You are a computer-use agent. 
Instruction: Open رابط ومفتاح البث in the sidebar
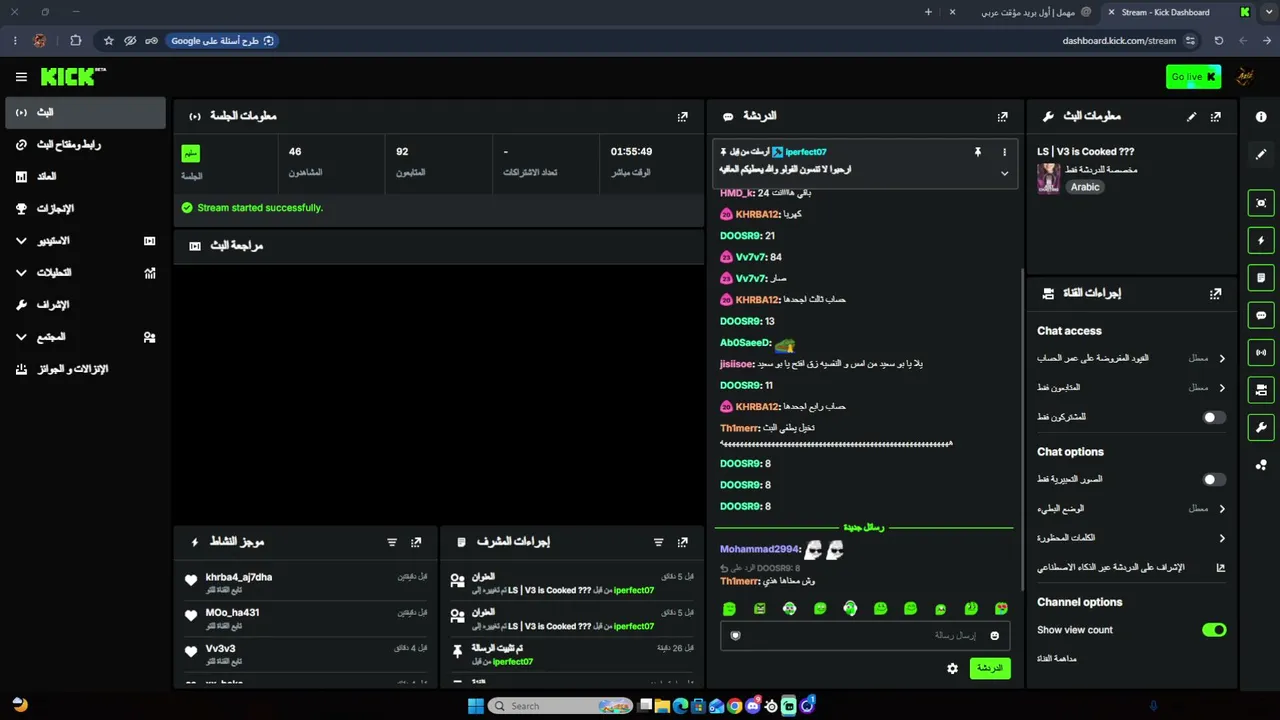85,145
